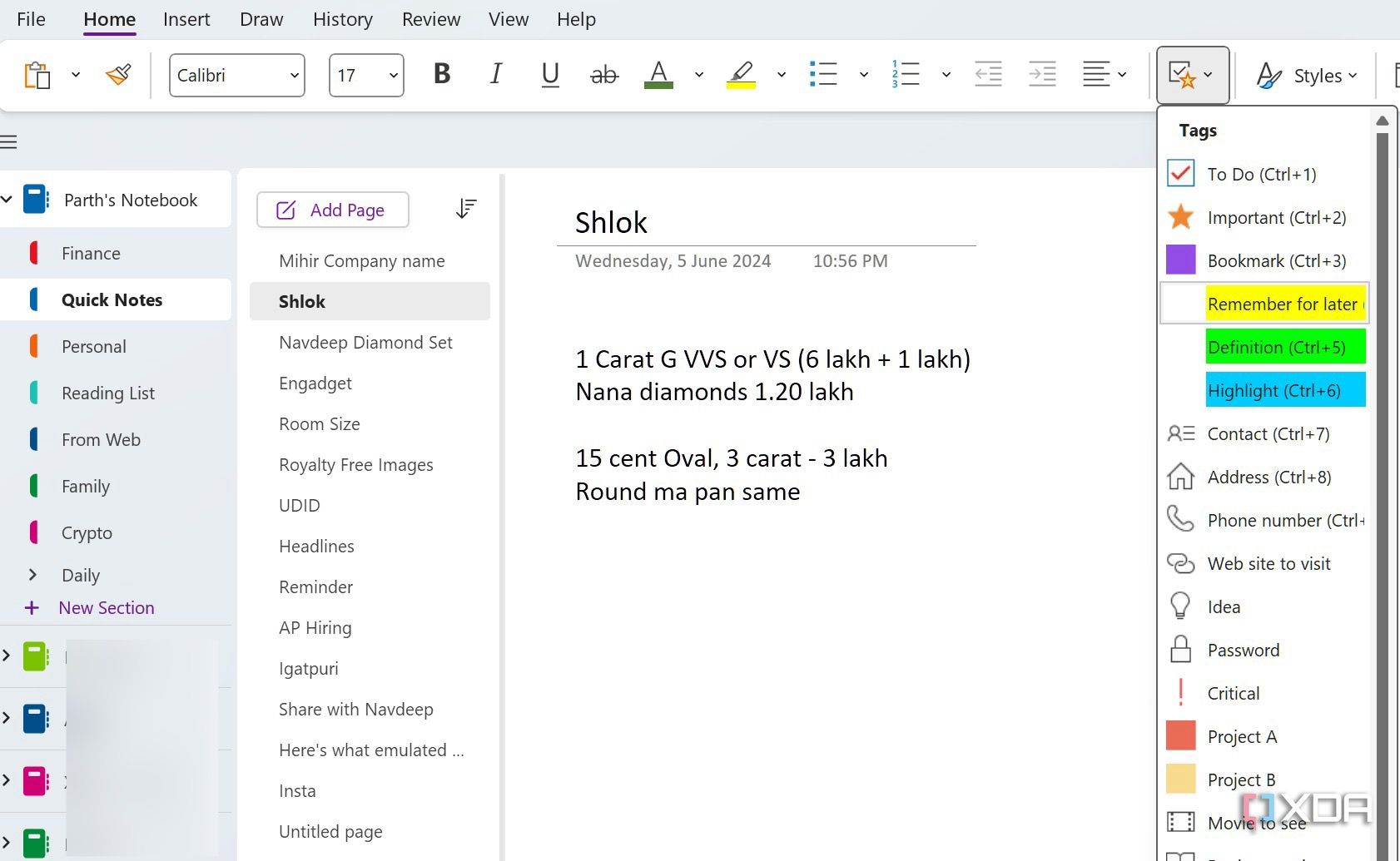Apply the Contact tag
1400x861 pixels.
click(1263, 433)
